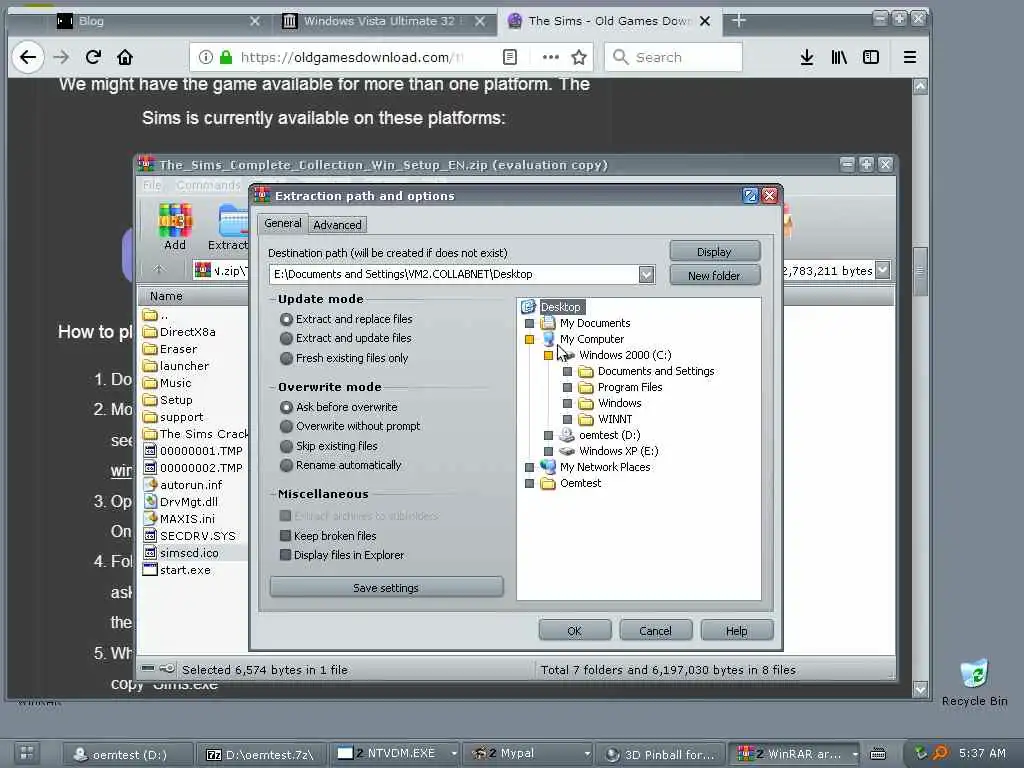Select Extract and update files option
Image resolution: width=1024 pixels, height=768 pixels.
click(346, 338)
